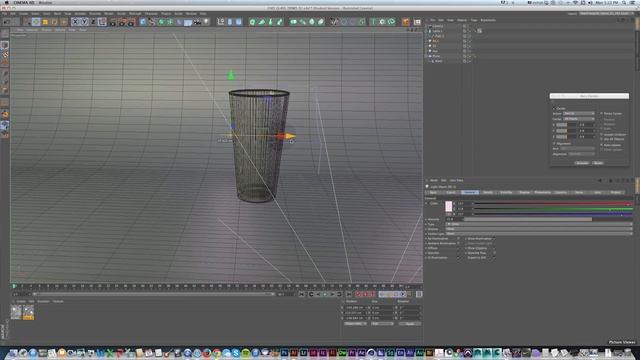Viewport: 640px width, 360px height.
Task: Toggle the Z axis lock
Action: tap(93, 22)
